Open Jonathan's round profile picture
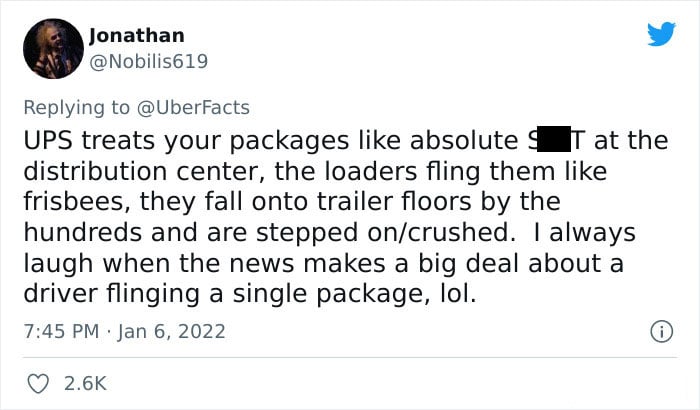Screen dimensions: 700x410 (x=53, y=49)
